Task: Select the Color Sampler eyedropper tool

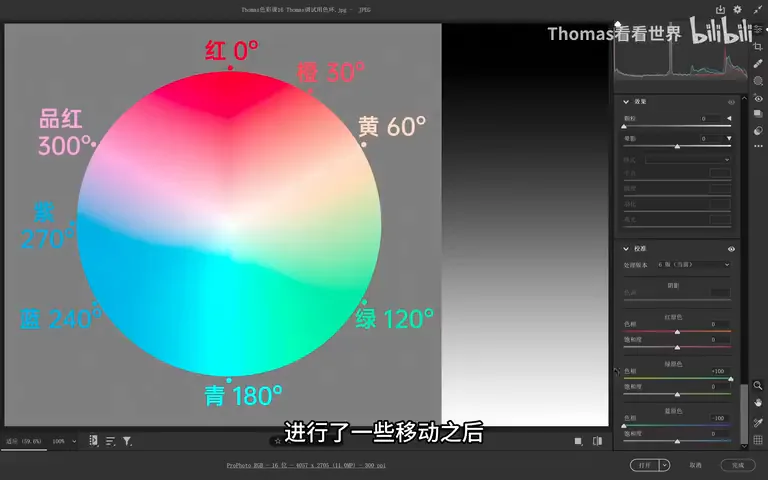Action: (758, 422)
